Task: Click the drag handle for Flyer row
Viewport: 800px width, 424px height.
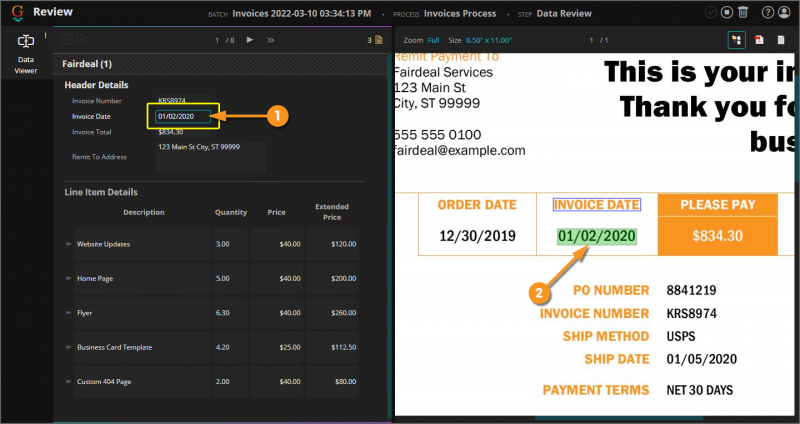Action: coord(68,313)
